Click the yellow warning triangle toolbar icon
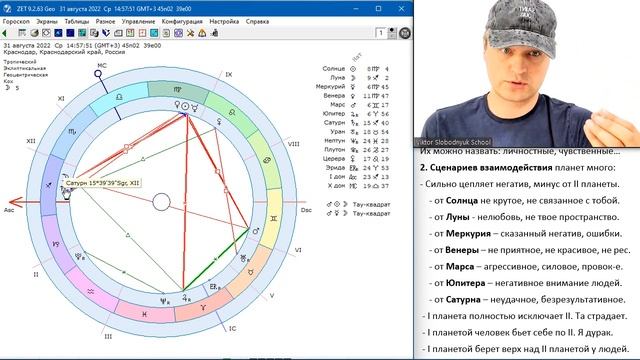The width and height of the screenshot is (640, 360). [202, 33]
